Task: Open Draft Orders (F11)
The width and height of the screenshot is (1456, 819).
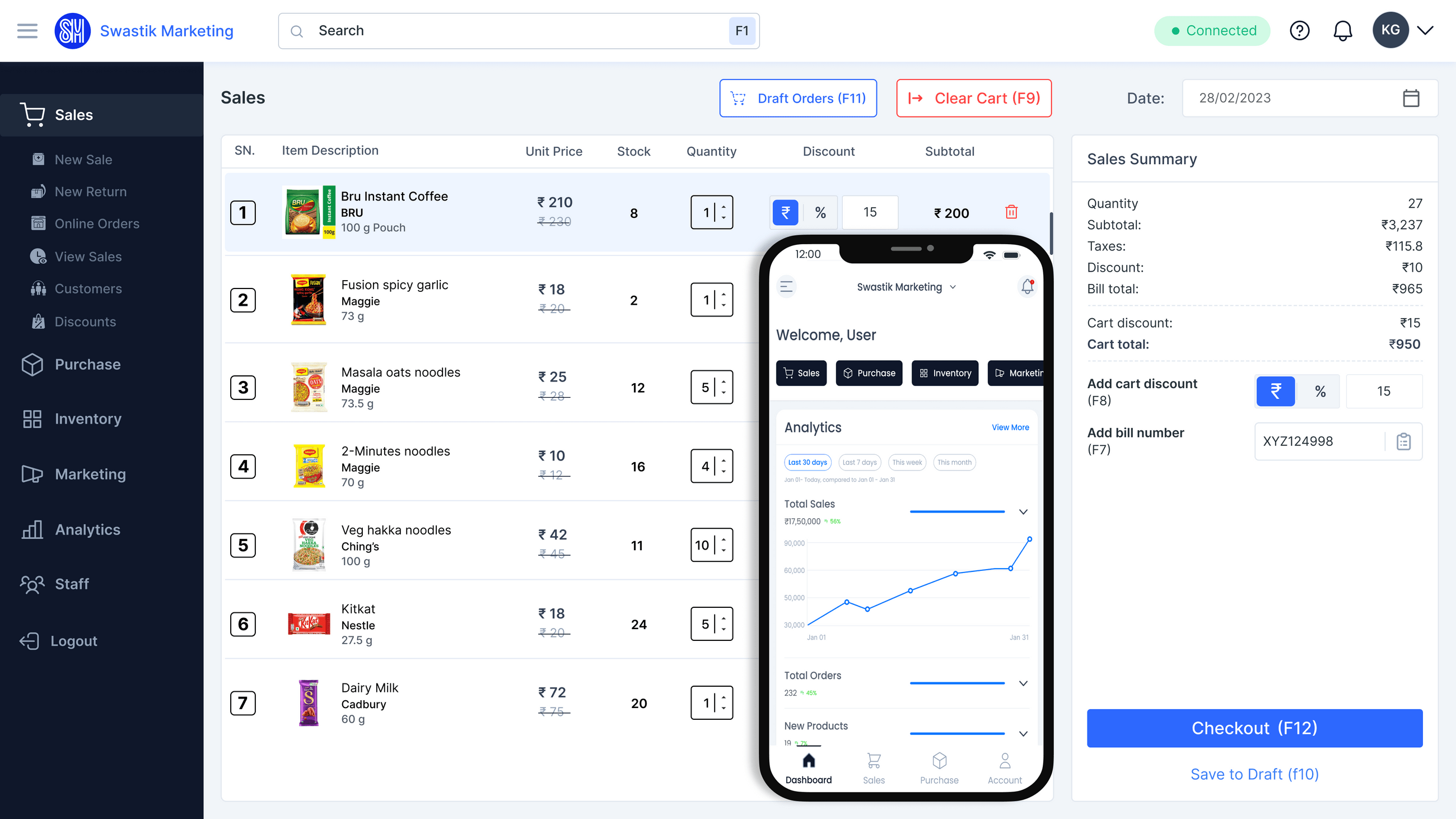Action: 798,99
